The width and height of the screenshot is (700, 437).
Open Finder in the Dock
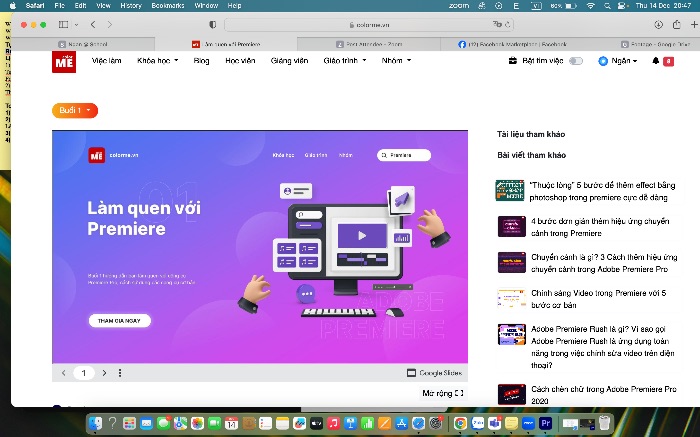[95, 422]
